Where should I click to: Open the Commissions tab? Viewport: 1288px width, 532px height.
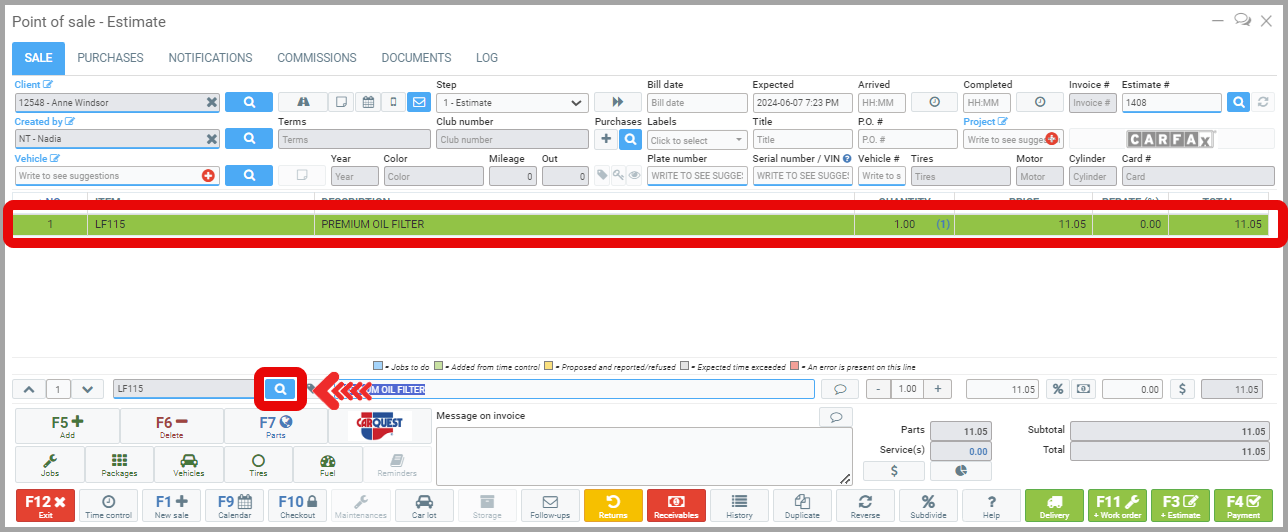[316, 58]
